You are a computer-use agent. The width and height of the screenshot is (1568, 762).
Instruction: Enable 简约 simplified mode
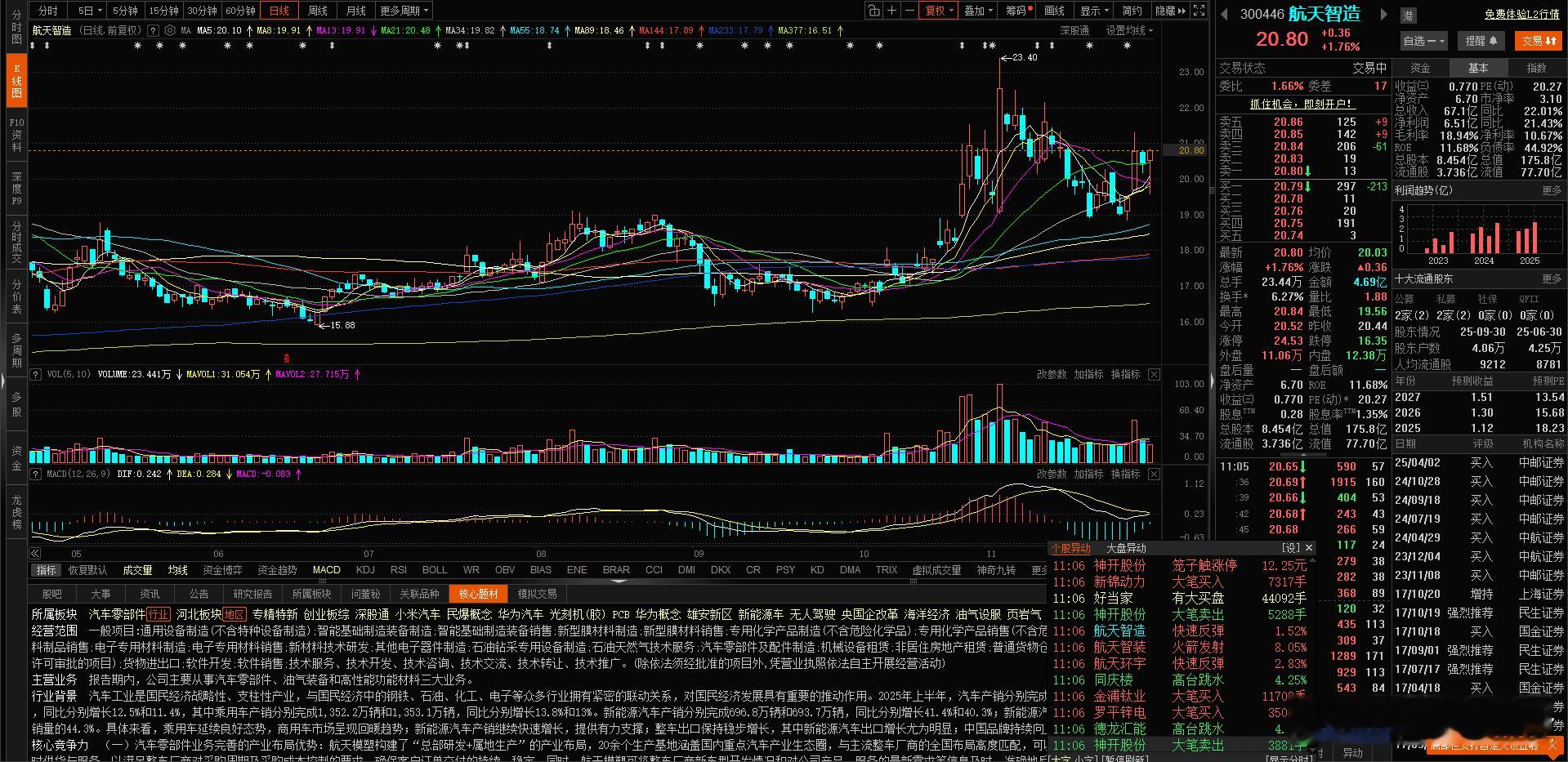1132,11
